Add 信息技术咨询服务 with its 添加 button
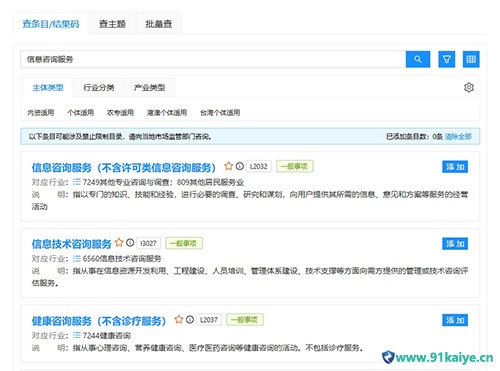Screen dimensions: 500x371 (455, 243)
